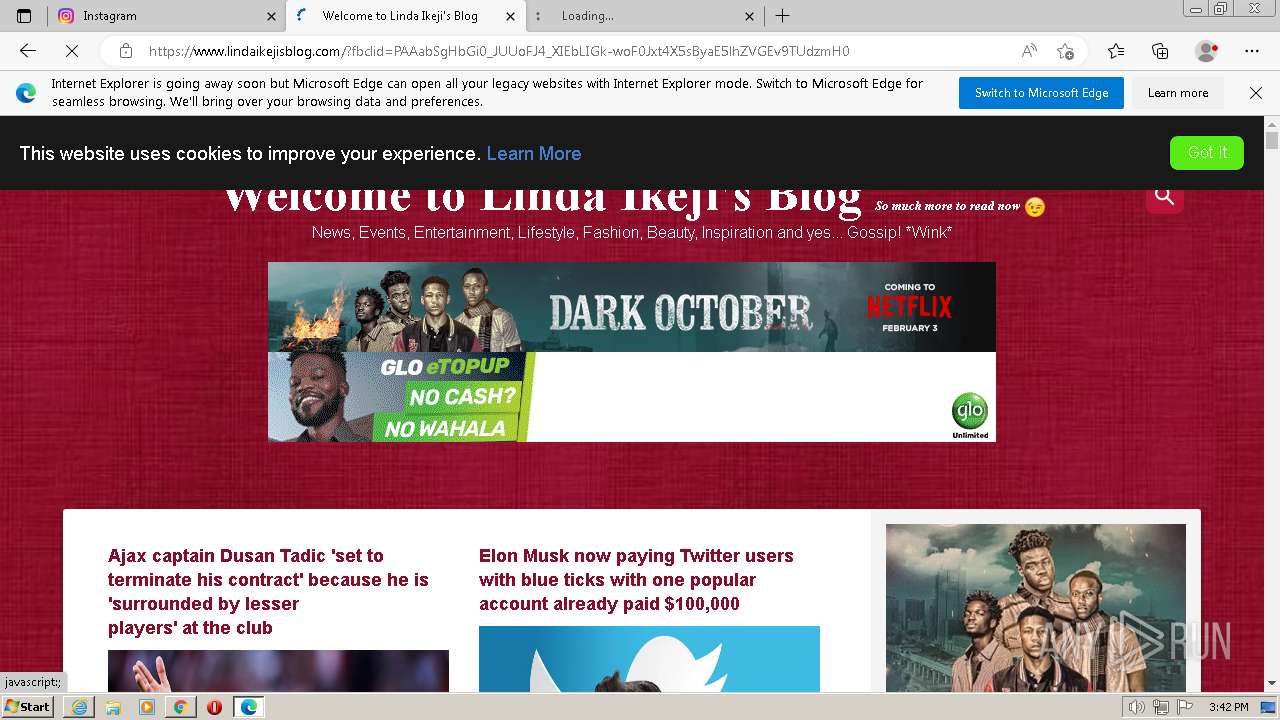
Task: Open the Glo eTopUp banner ad
Action: click(x=632, y=397)
